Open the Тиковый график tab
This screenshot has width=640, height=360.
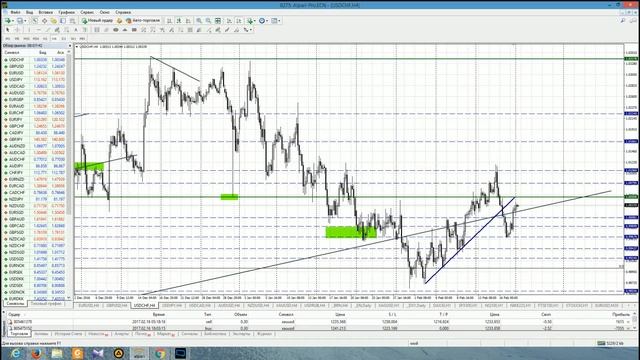46,304
